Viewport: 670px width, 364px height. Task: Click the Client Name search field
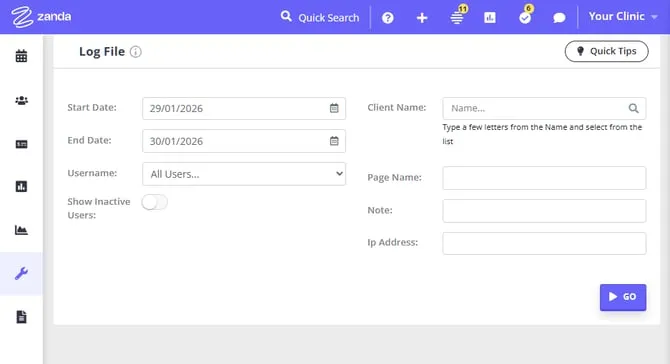[x=544, y=109]
